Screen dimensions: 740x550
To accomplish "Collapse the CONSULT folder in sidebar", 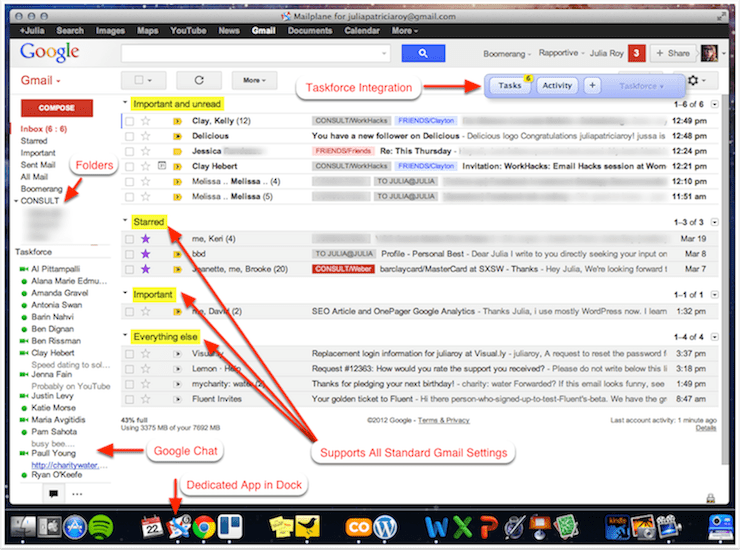I will click(x=16, y=201).
